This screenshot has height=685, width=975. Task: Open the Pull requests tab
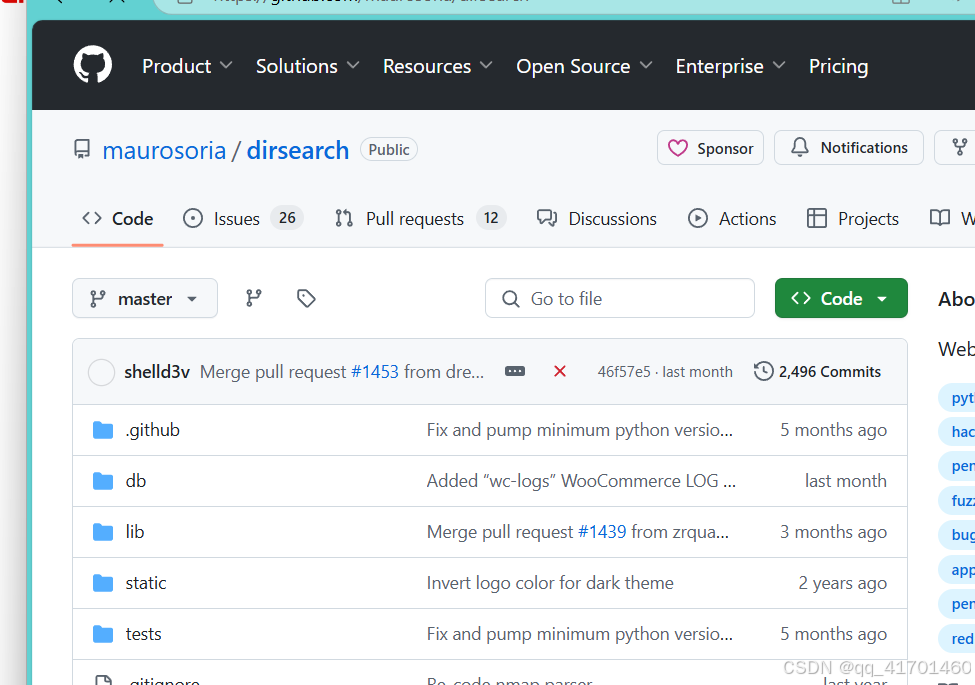420,219
